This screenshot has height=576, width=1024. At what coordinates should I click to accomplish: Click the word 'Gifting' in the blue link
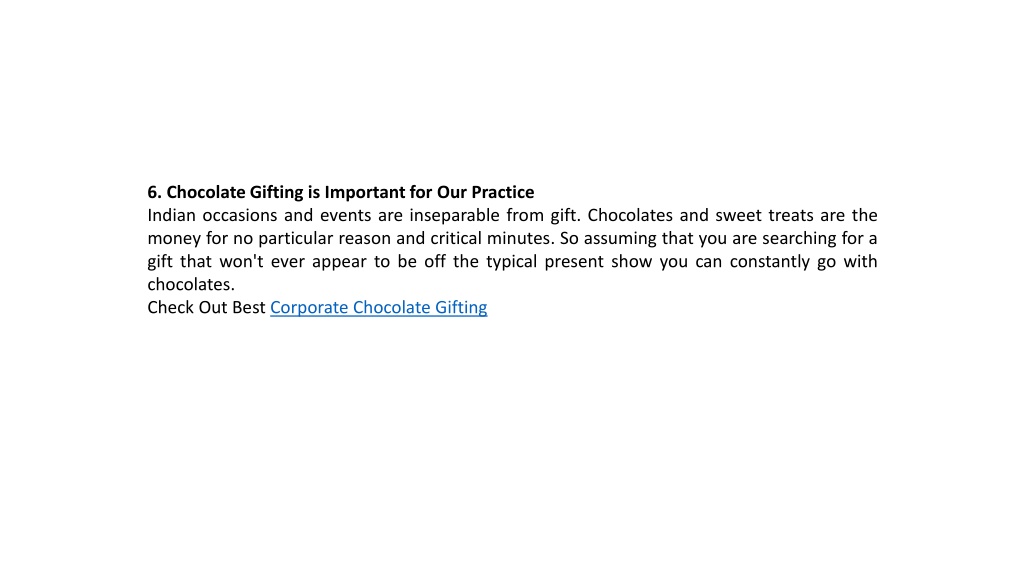[461, 307]
